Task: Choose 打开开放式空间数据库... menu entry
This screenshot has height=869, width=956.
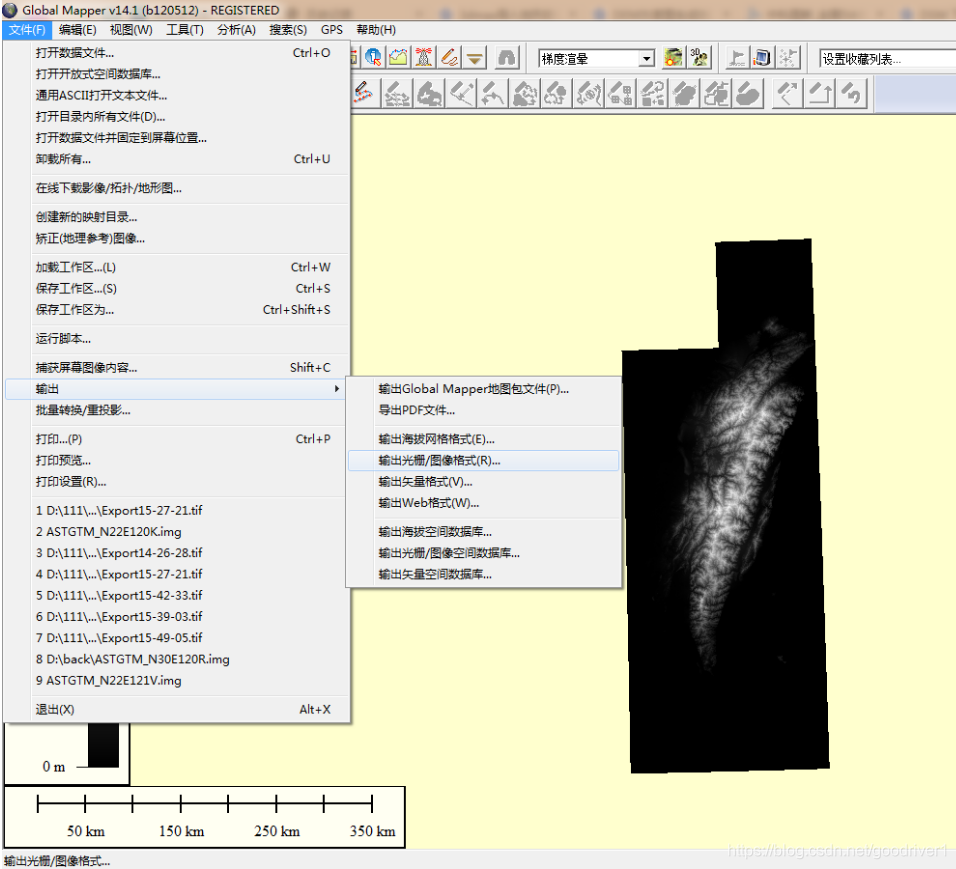Action: point(177,74)
